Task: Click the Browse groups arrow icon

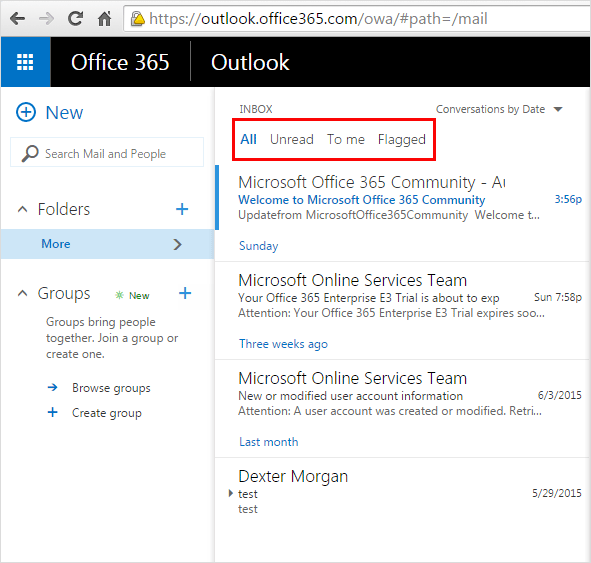Action: (x=53, y=387)
